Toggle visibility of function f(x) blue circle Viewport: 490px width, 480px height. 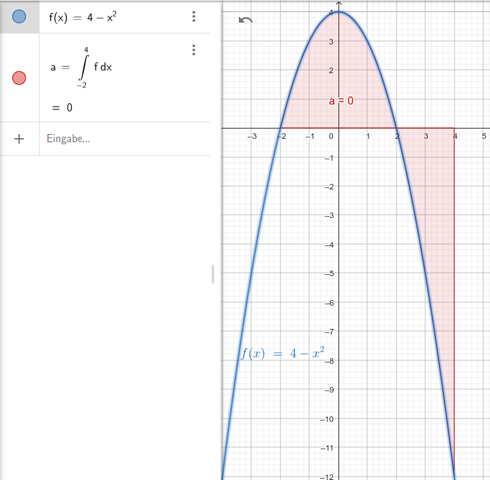(19, 16)
